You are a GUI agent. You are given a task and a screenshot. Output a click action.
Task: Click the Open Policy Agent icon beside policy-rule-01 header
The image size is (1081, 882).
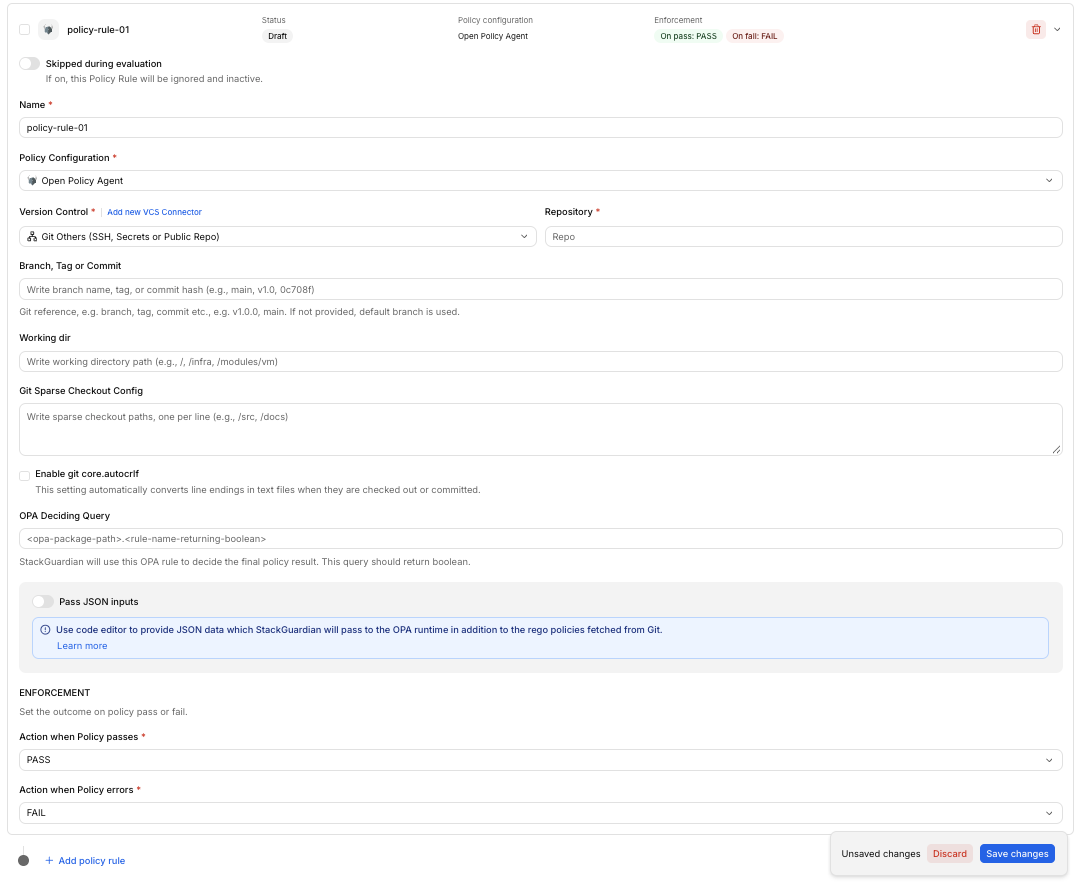(x=48, y=30)
